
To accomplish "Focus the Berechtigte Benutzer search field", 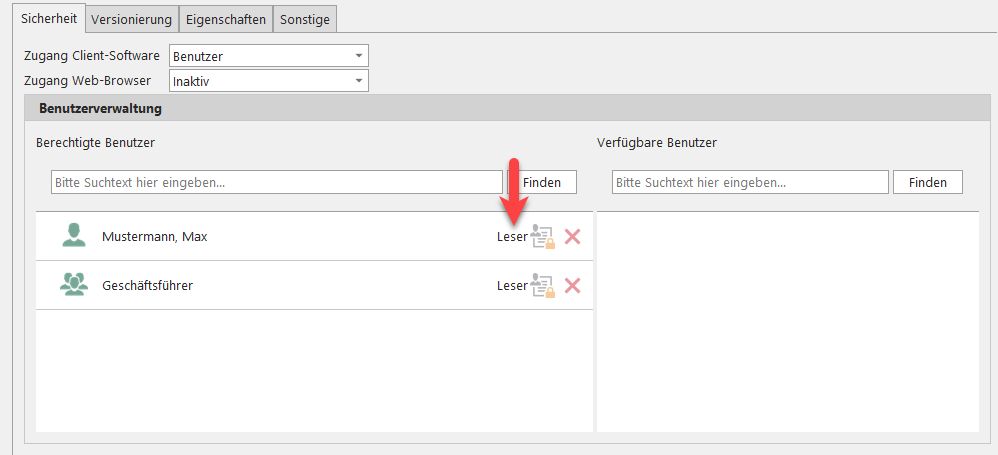I will [x=276, y=182].
